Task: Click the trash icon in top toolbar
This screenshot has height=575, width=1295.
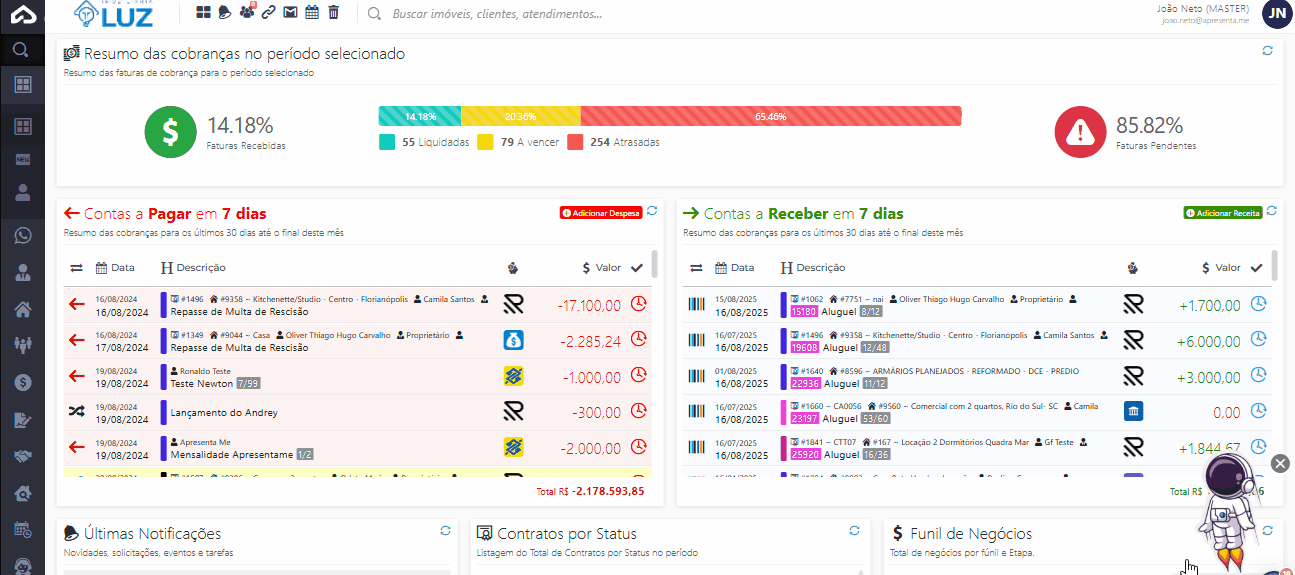Action: pyautogui.click(x=334, y=13)
